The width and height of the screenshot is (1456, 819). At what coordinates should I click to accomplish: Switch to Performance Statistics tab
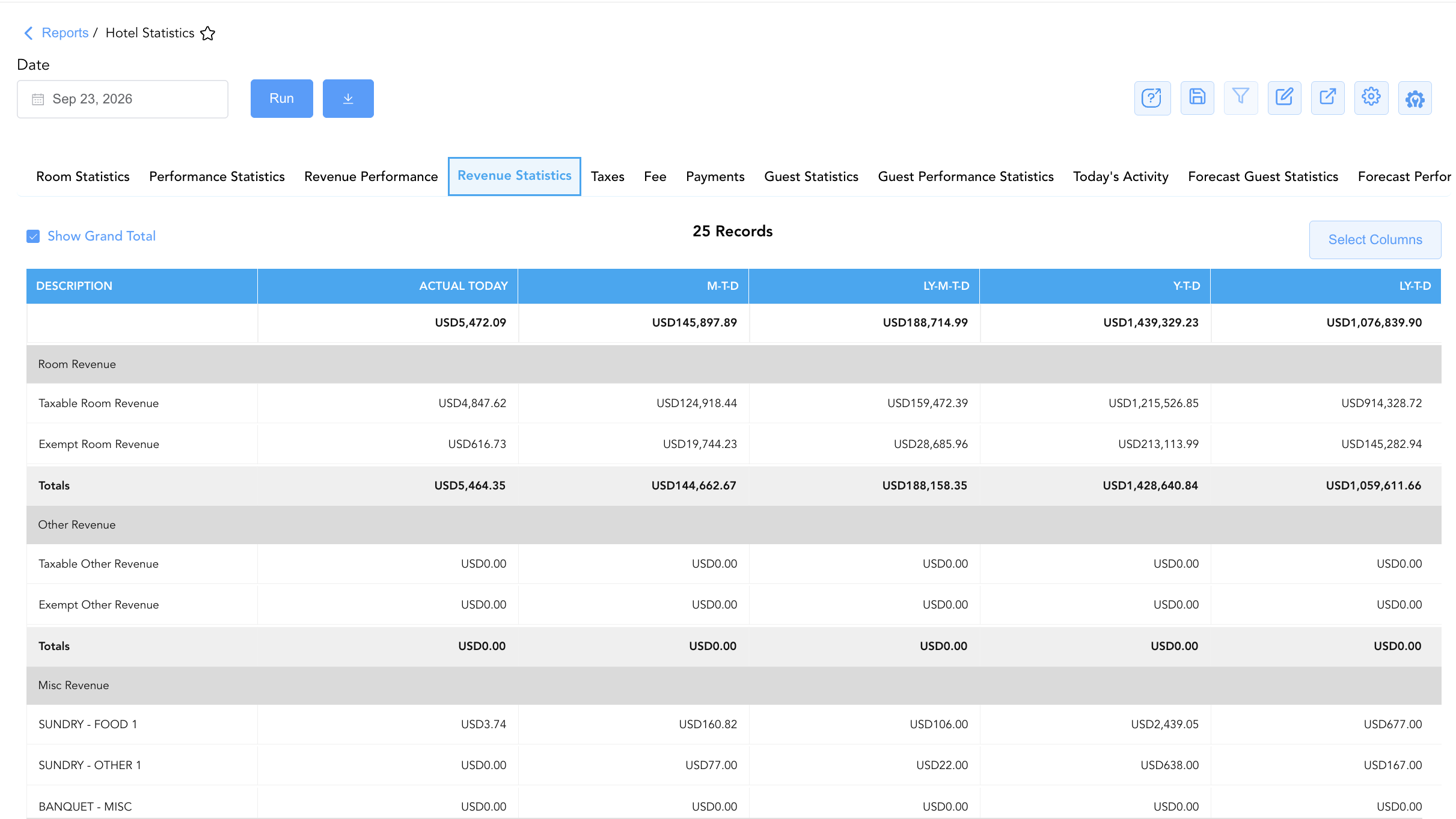point(217,177)
